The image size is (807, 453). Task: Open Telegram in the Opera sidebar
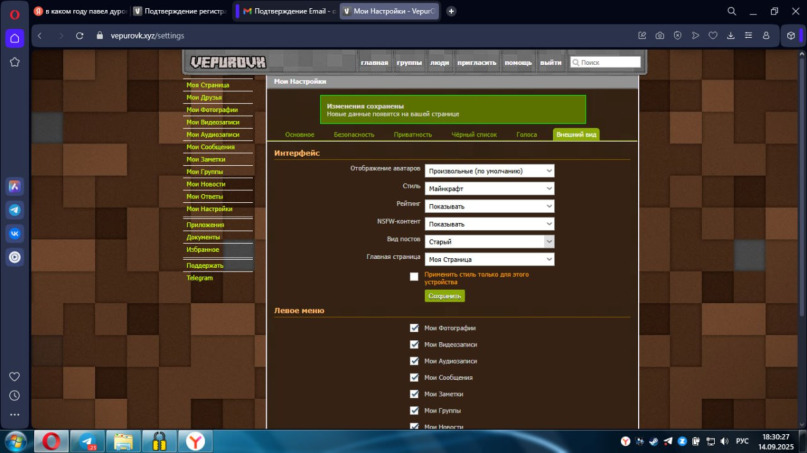[x=15, y=210]
